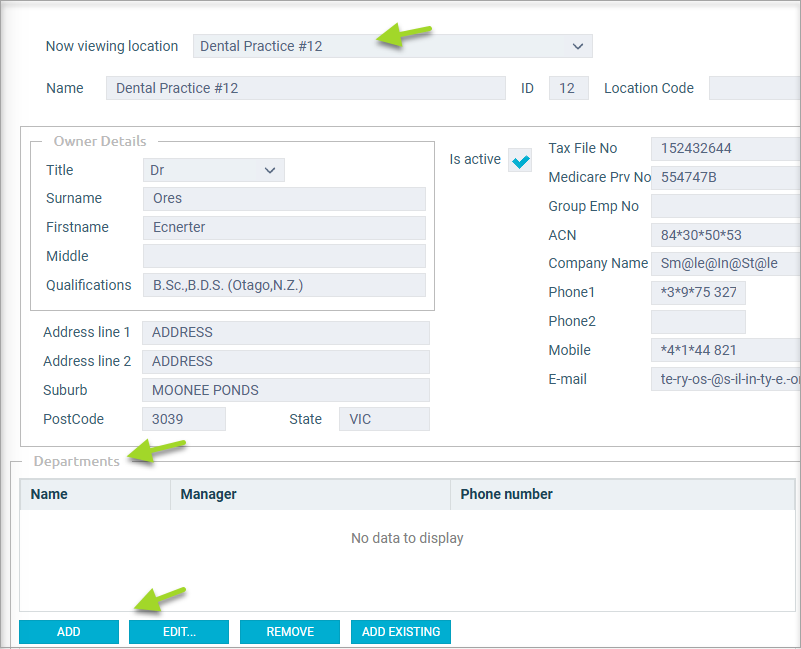This screenshot has height=649, width=801.
Task: Select the Surname field containing Ores
Action: (x=284, y=198)
